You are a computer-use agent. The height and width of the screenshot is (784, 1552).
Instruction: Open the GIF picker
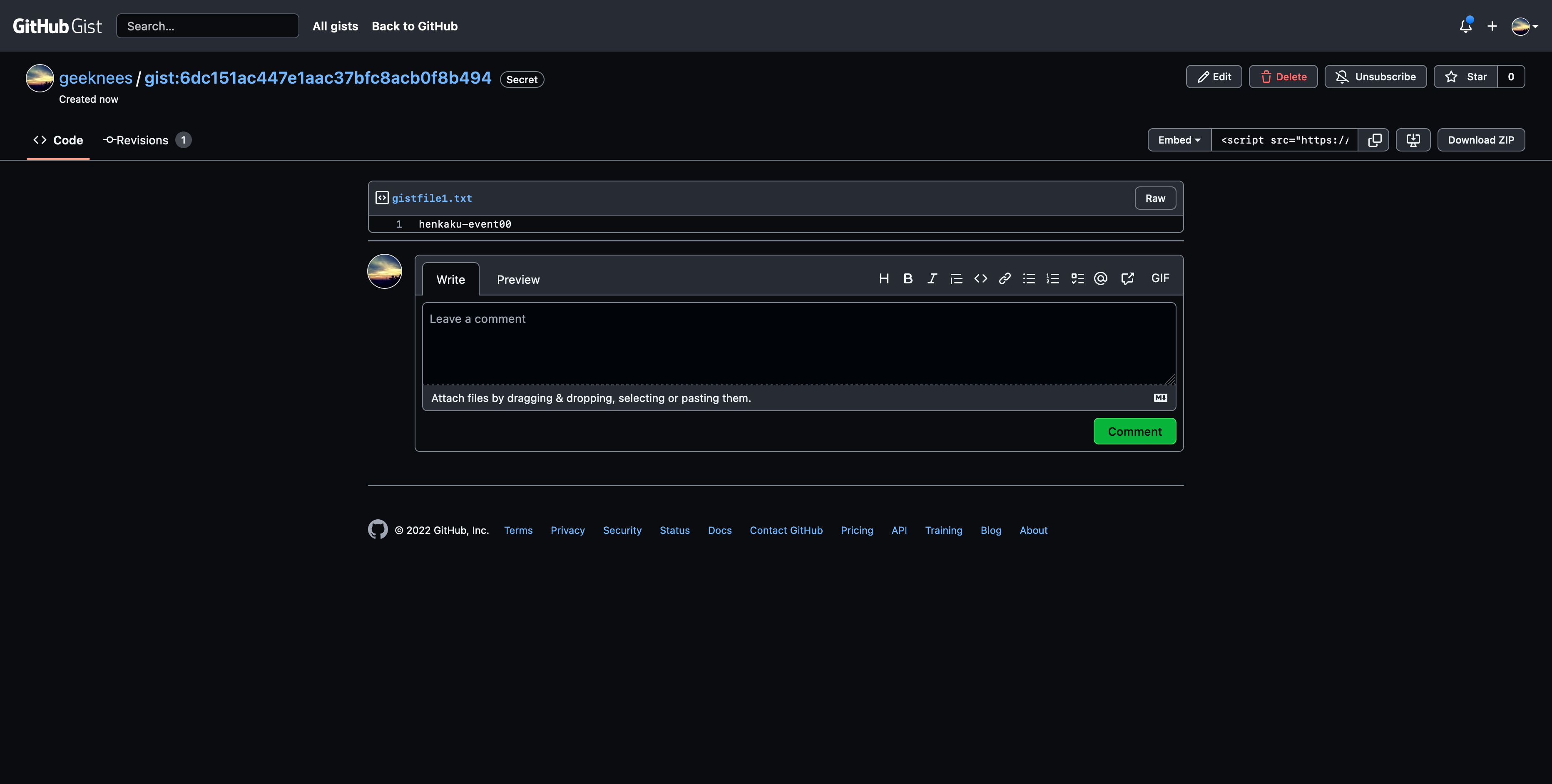point(1159,278)
